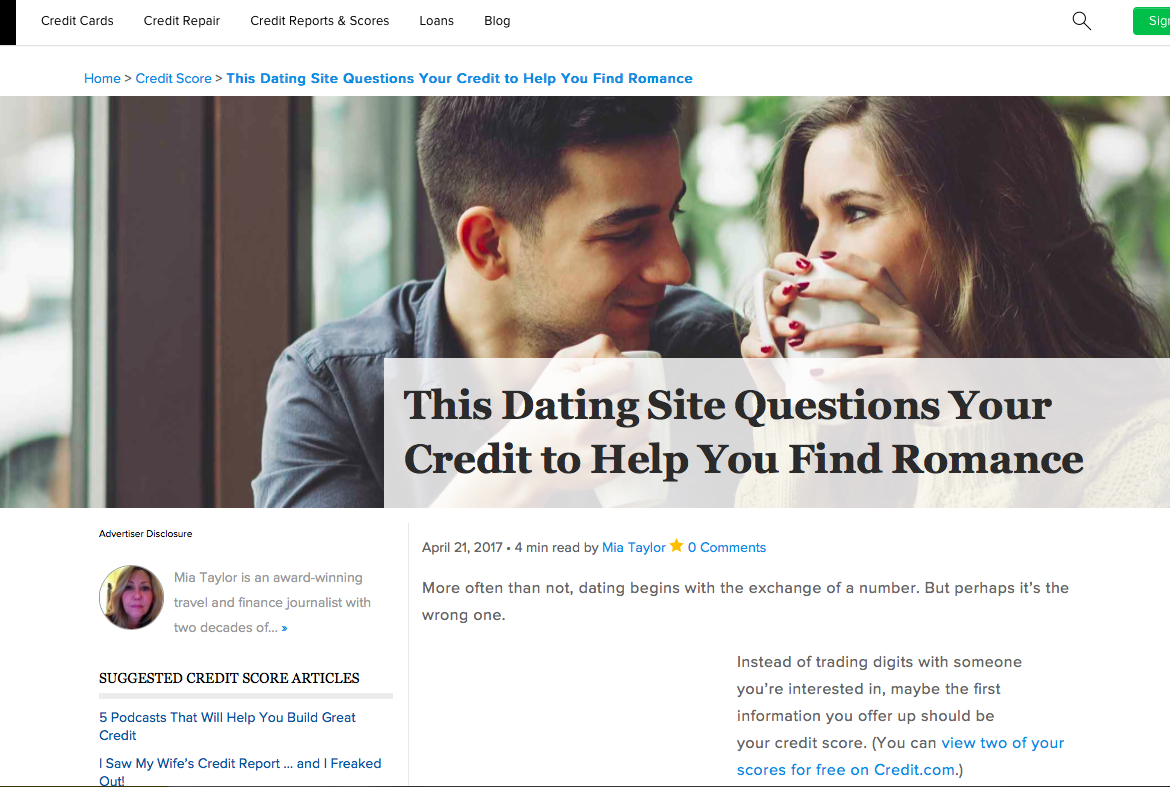Click the article title breadcrumb link
Image resolution: width=1170 pixels, height=787 pixels.
[459, 78]
